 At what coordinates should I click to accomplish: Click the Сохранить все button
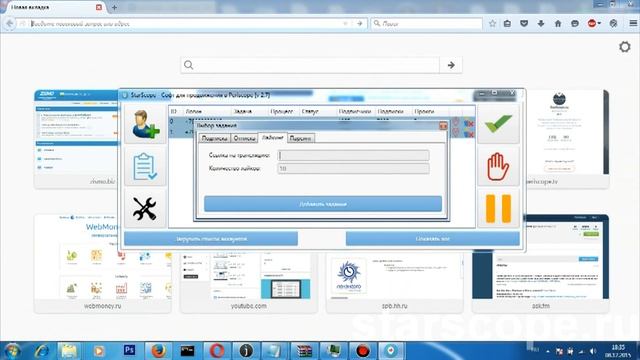click(433, 239)
